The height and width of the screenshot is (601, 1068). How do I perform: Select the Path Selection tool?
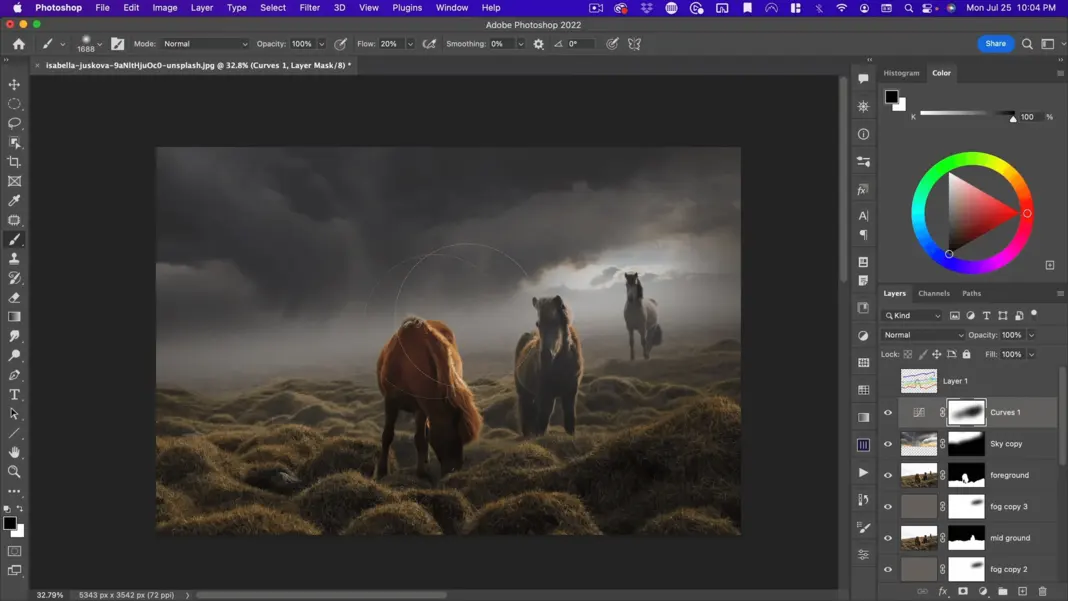click(14, 414)
